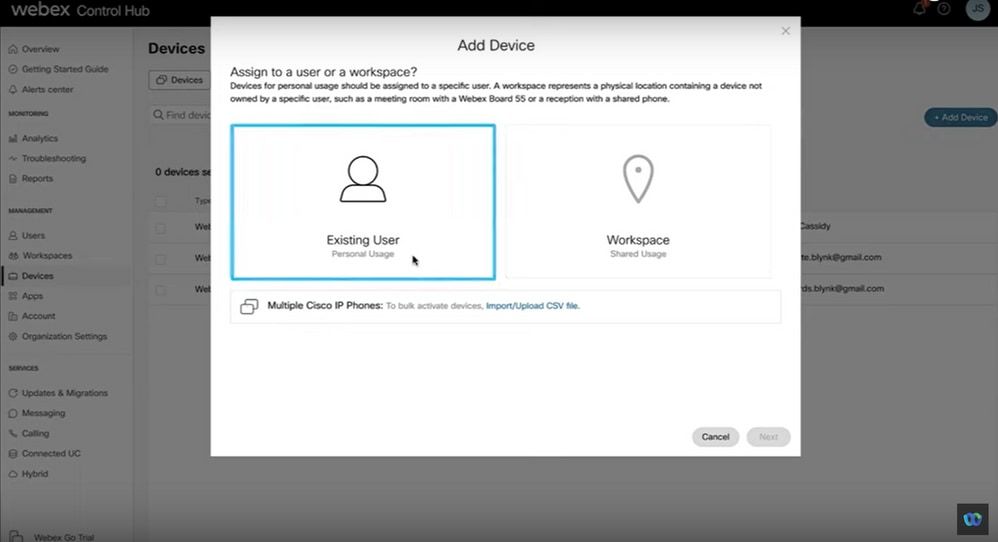Open the JS user profile avatar
Screen dimensions: 998x542
(x=978, y=9)
